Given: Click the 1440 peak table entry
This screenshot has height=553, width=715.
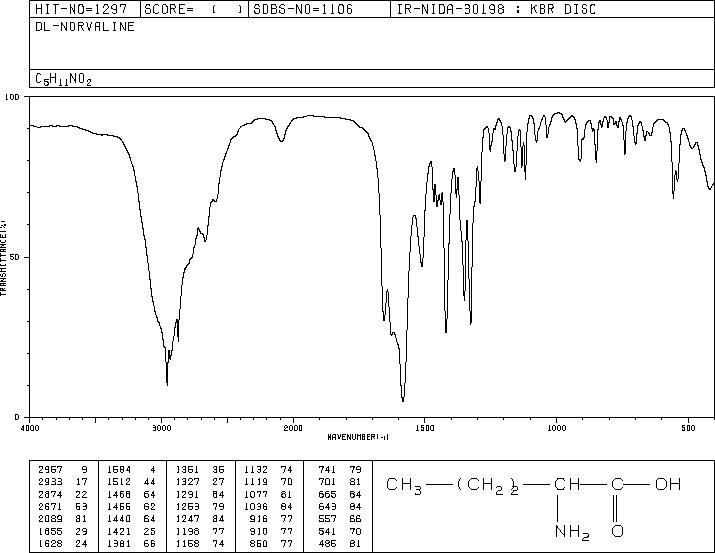Looking at the screenshot, I should 119,519.
